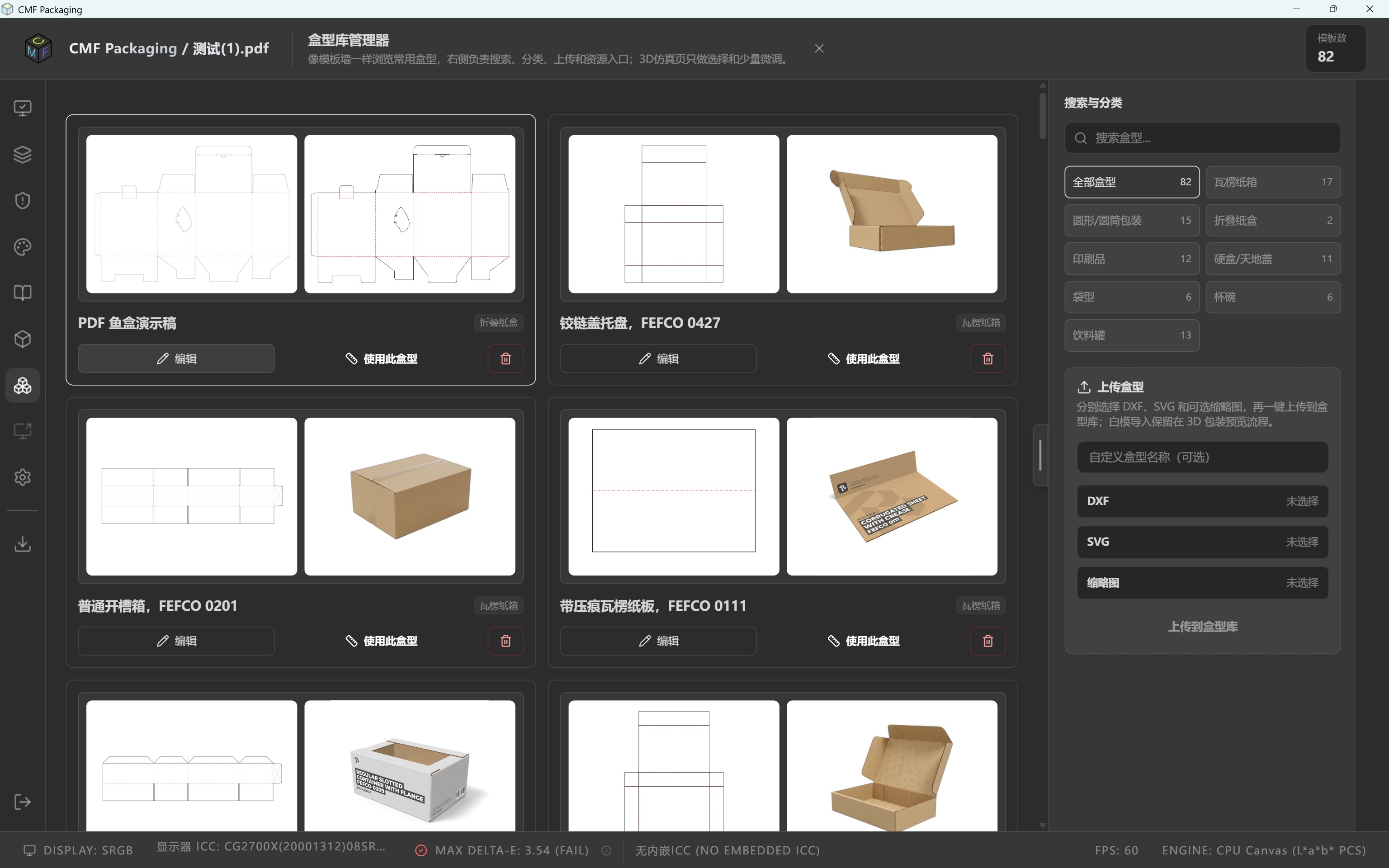The width and height of the screenshot is (1389, 868).
Task: Delete the FEFCO 0111 box type
Action: [988, 641]
